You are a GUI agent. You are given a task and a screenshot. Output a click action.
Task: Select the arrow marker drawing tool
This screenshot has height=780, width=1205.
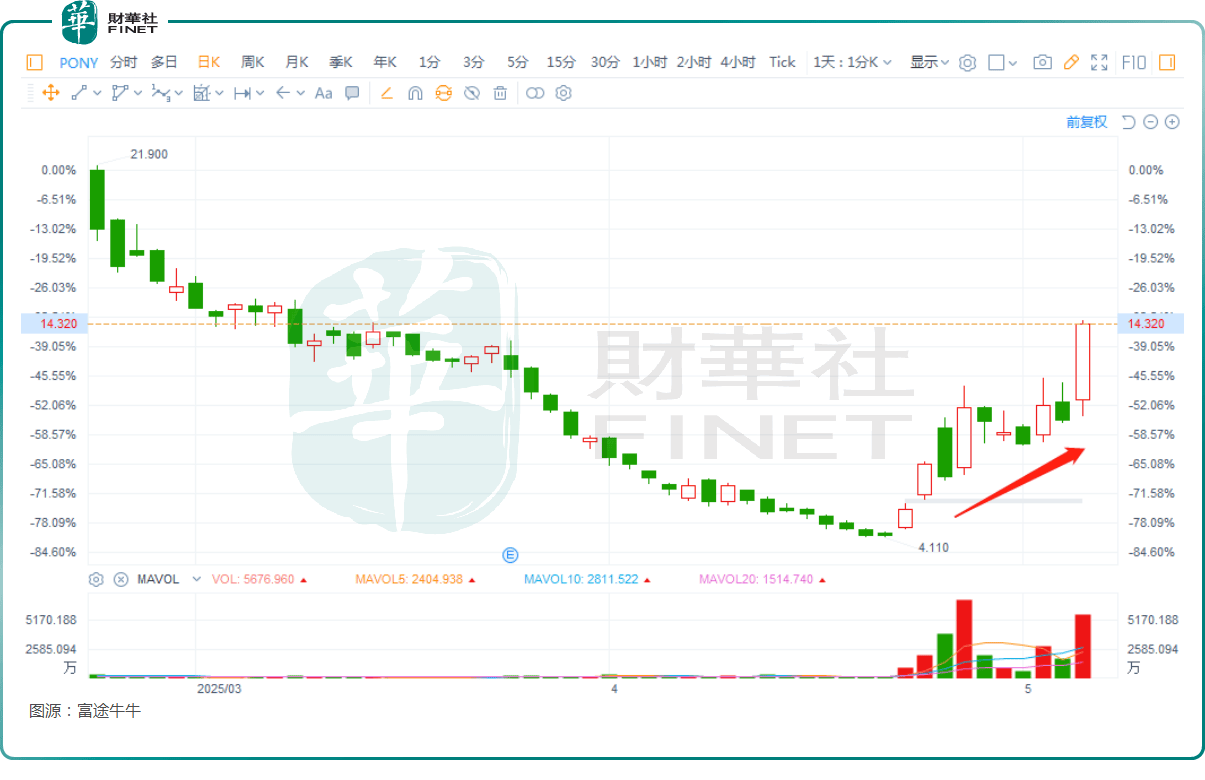tap(283, 93)
